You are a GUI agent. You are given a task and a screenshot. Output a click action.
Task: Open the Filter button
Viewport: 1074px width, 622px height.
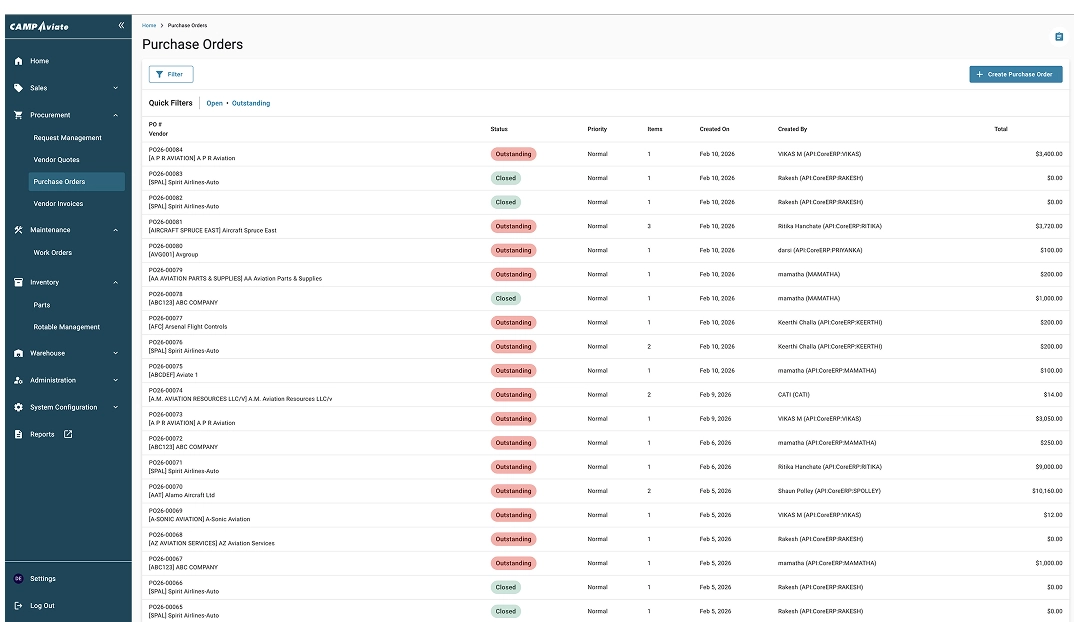[170, 74]
